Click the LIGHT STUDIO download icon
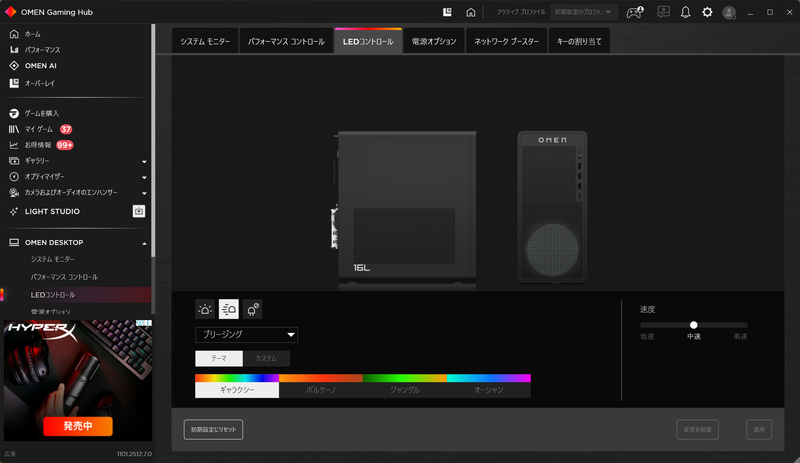 coord(139,211)
